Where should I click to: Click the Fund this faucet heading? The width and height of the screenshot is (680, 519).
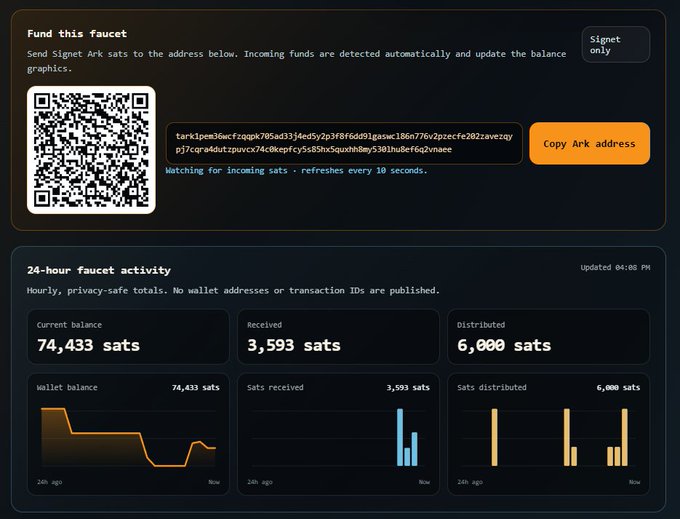click(77, 34)
